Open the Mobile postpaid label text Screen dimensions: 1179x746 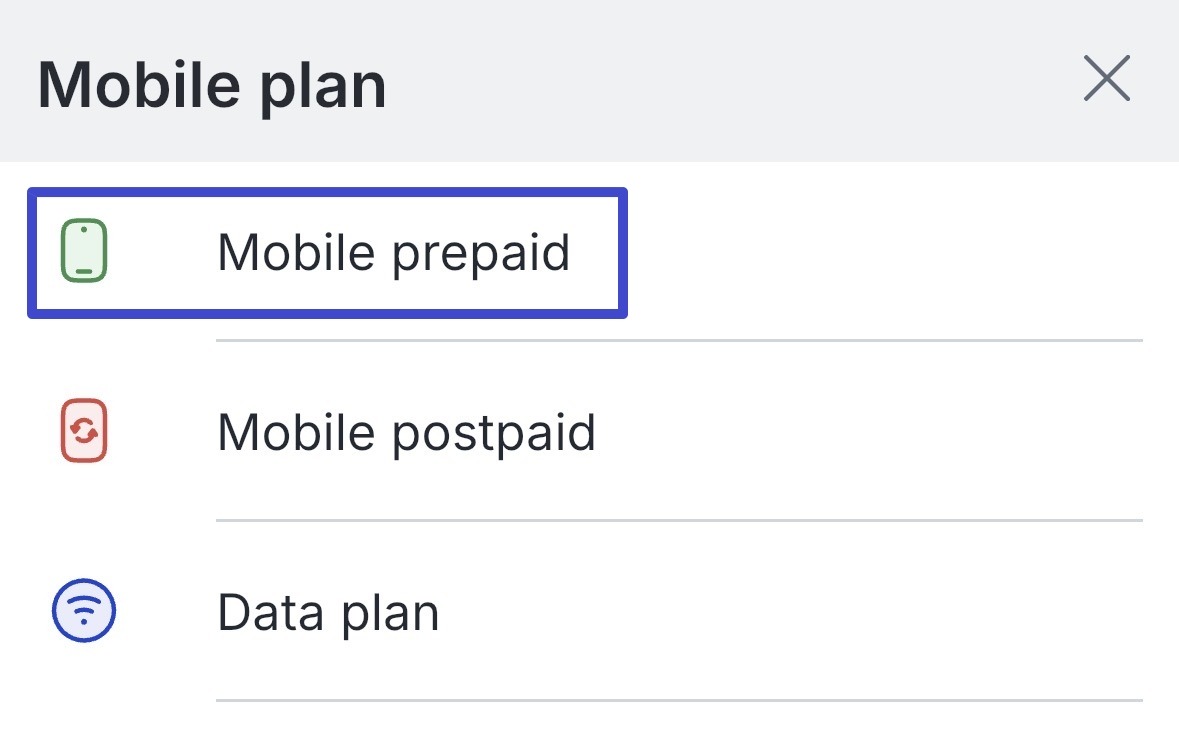coord(406,432)
